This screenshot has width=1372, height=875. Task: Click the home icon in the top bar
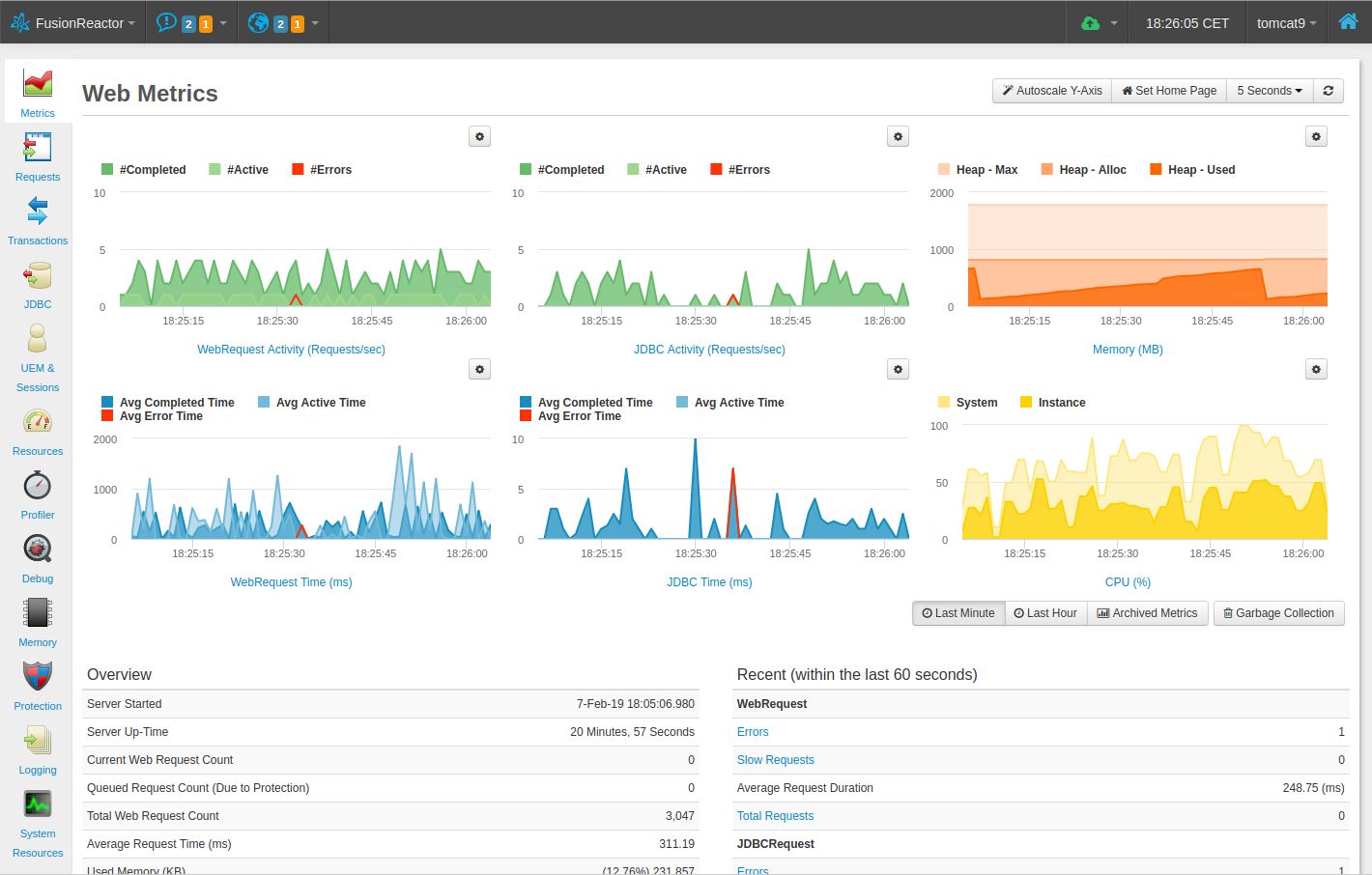point(1350,21)
